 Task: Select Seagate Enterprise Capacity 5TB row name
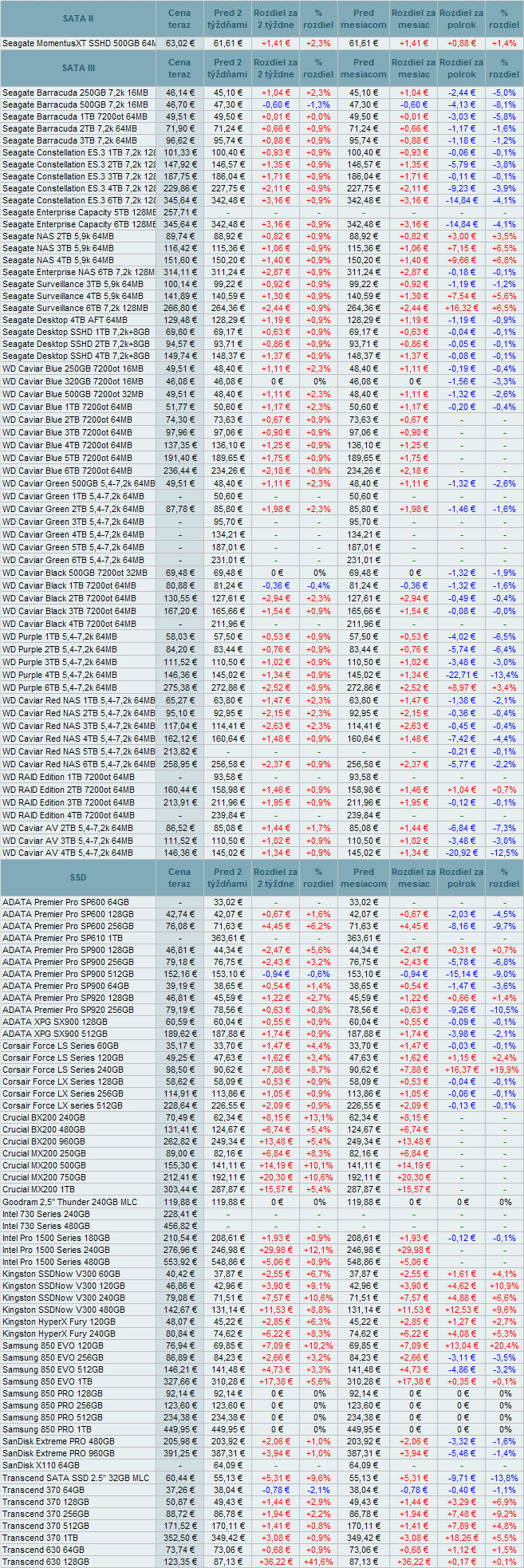78,212
